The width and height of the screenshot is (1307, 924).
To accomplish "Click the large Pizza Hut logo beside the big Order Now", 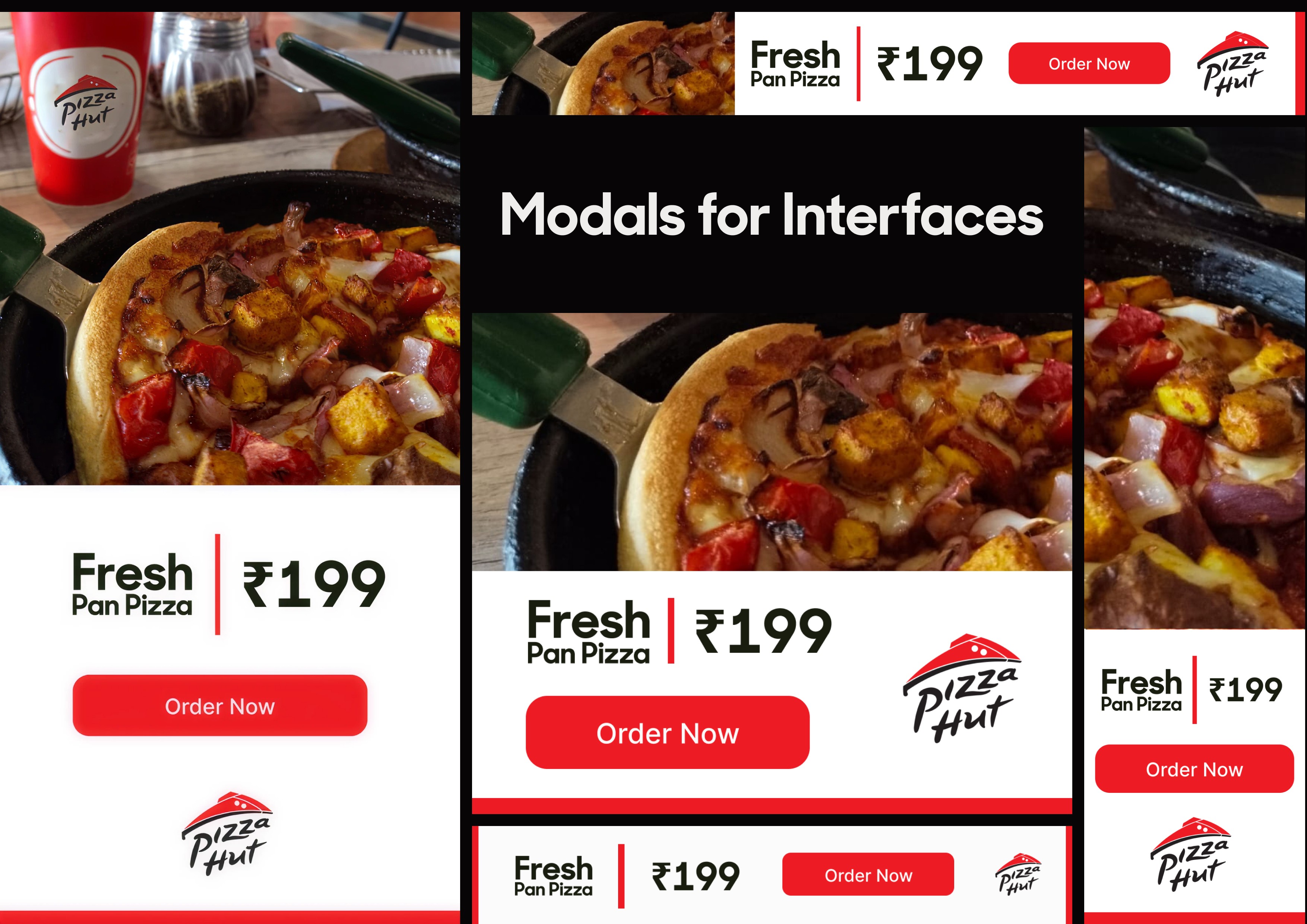I will (x=962, y=688).
